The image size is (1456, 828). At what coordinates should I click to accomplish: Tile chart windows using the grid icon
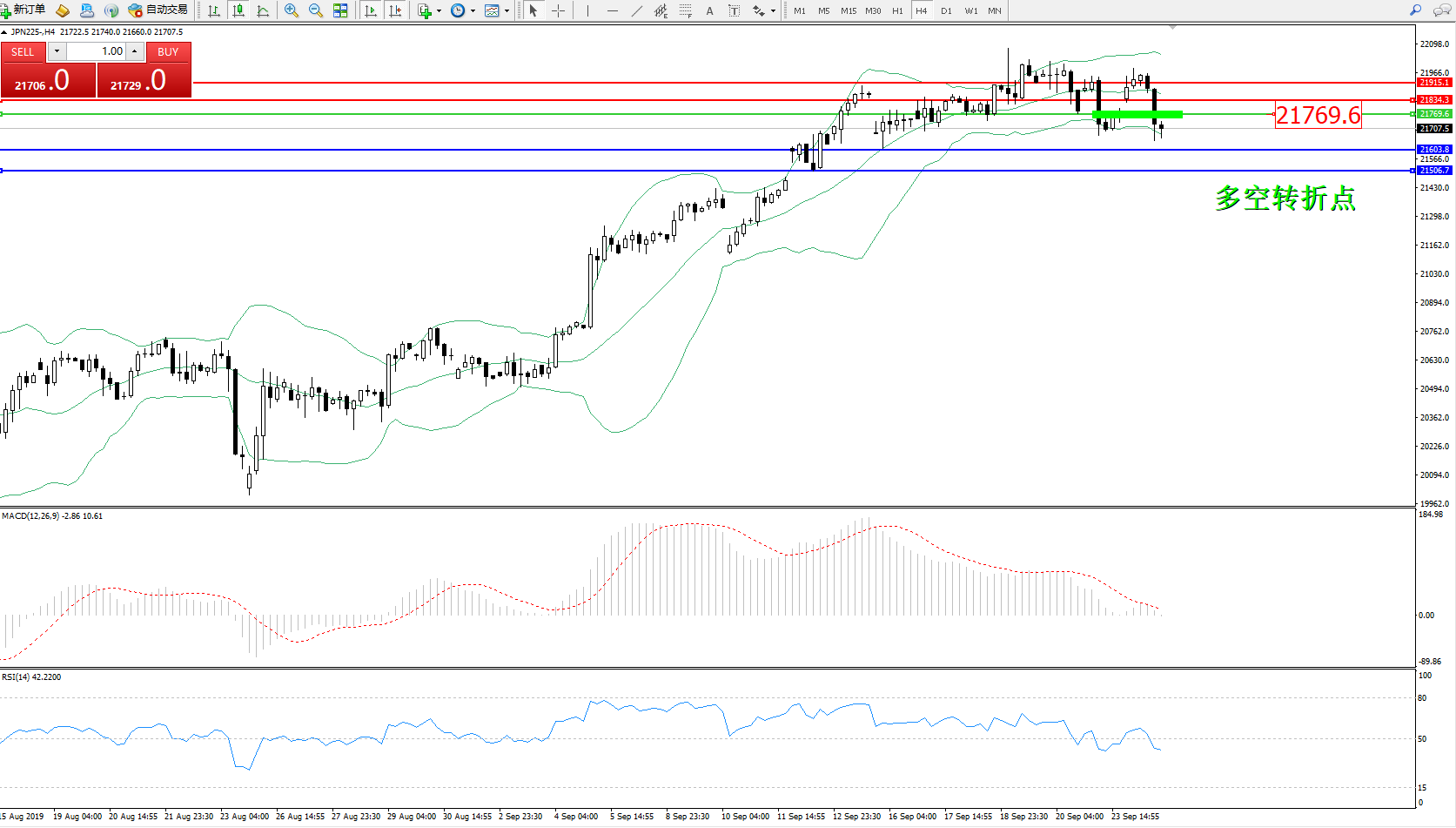tap(340, 10)
